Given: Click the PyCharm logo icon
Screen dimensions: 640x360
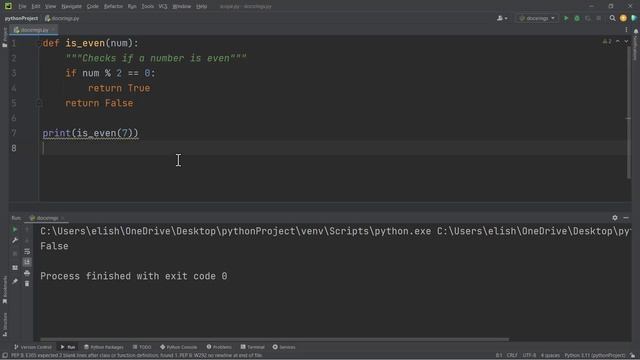Looking at the screenshot, I should [x=8, y=6].
